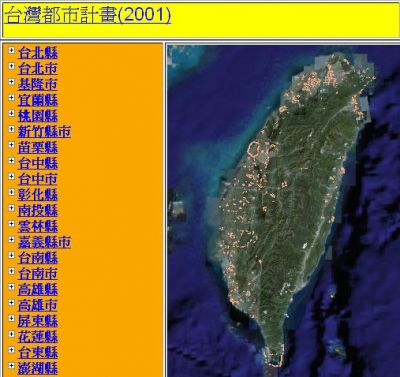The width and height of the screenshot is (400, 377).
Task: Expand the 宜蘭縣 plus icon
Action: point(12,97)
